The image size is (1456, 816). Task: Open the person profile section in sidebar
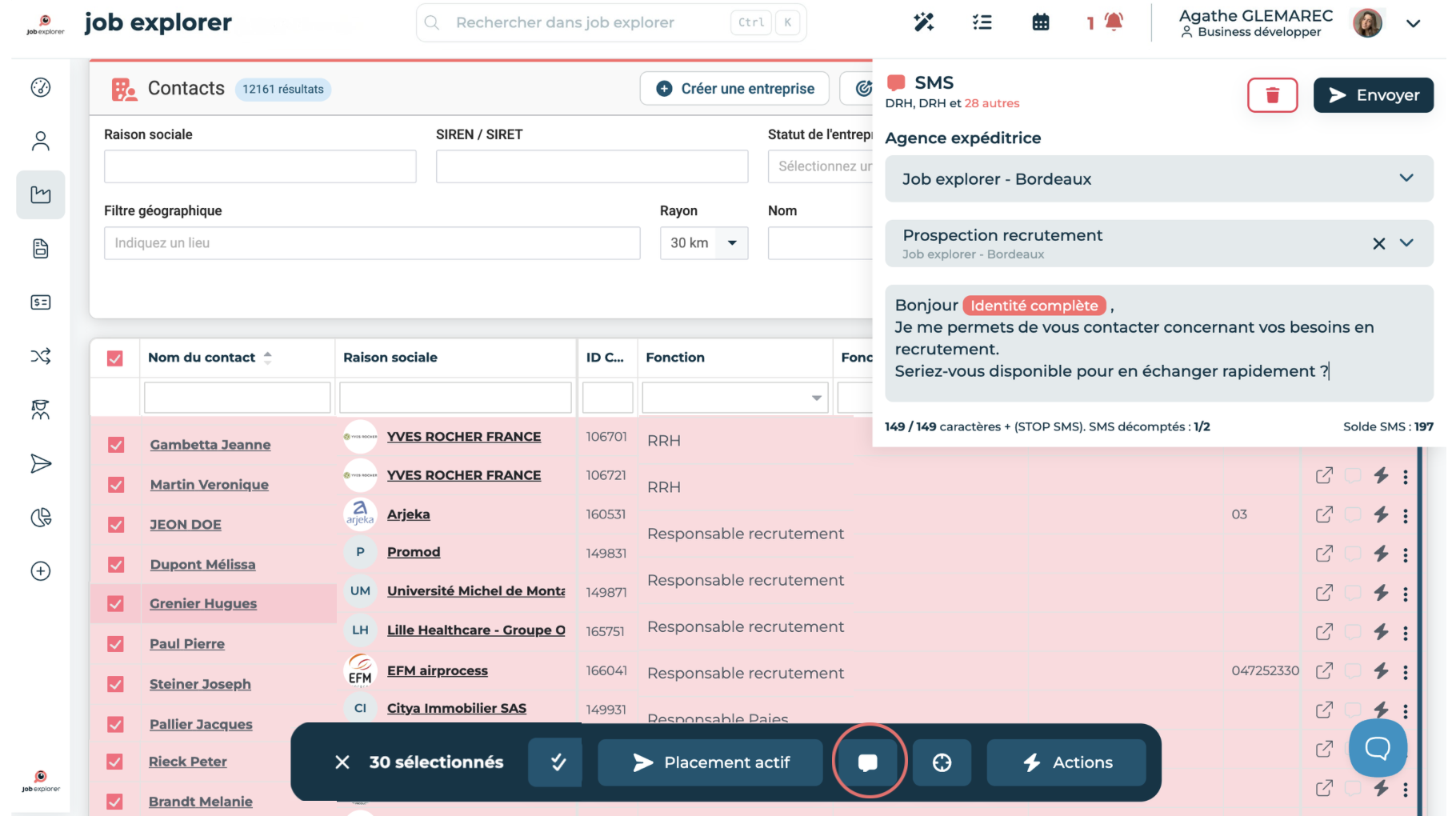pyautogui.click(x=41, y=142)
